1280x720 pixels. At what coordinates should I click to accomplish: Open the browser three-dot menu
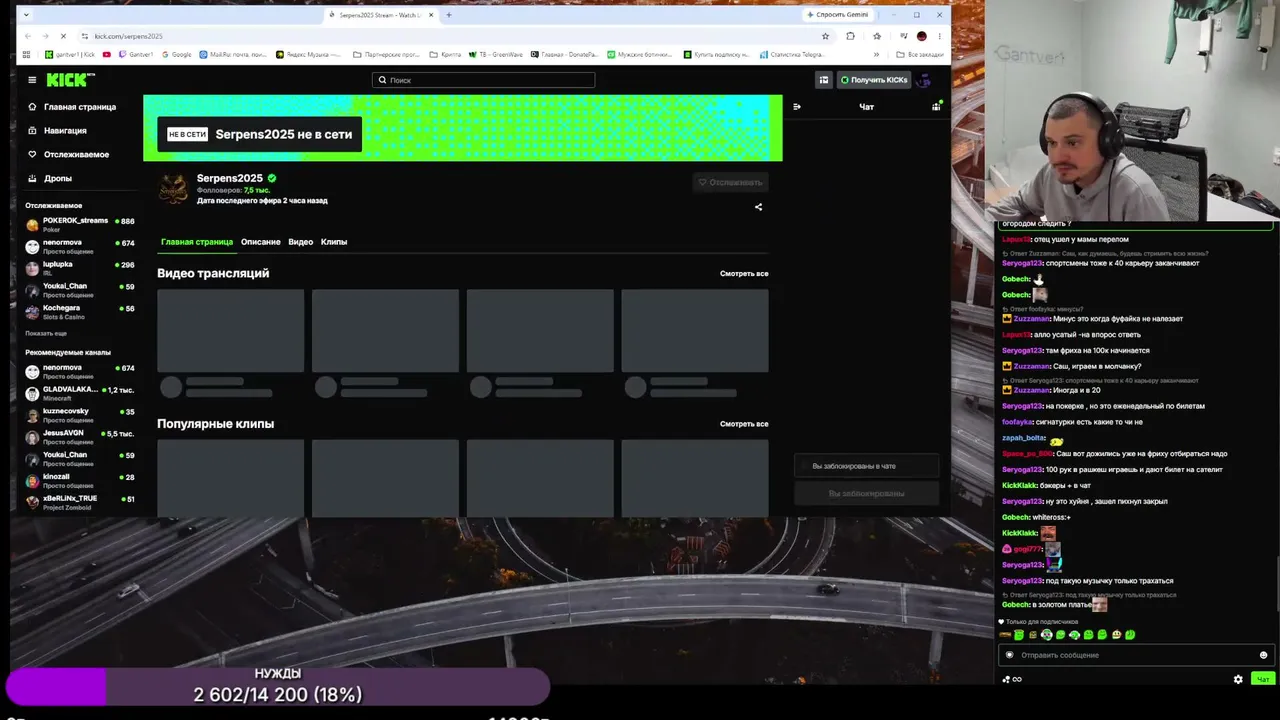938,36
